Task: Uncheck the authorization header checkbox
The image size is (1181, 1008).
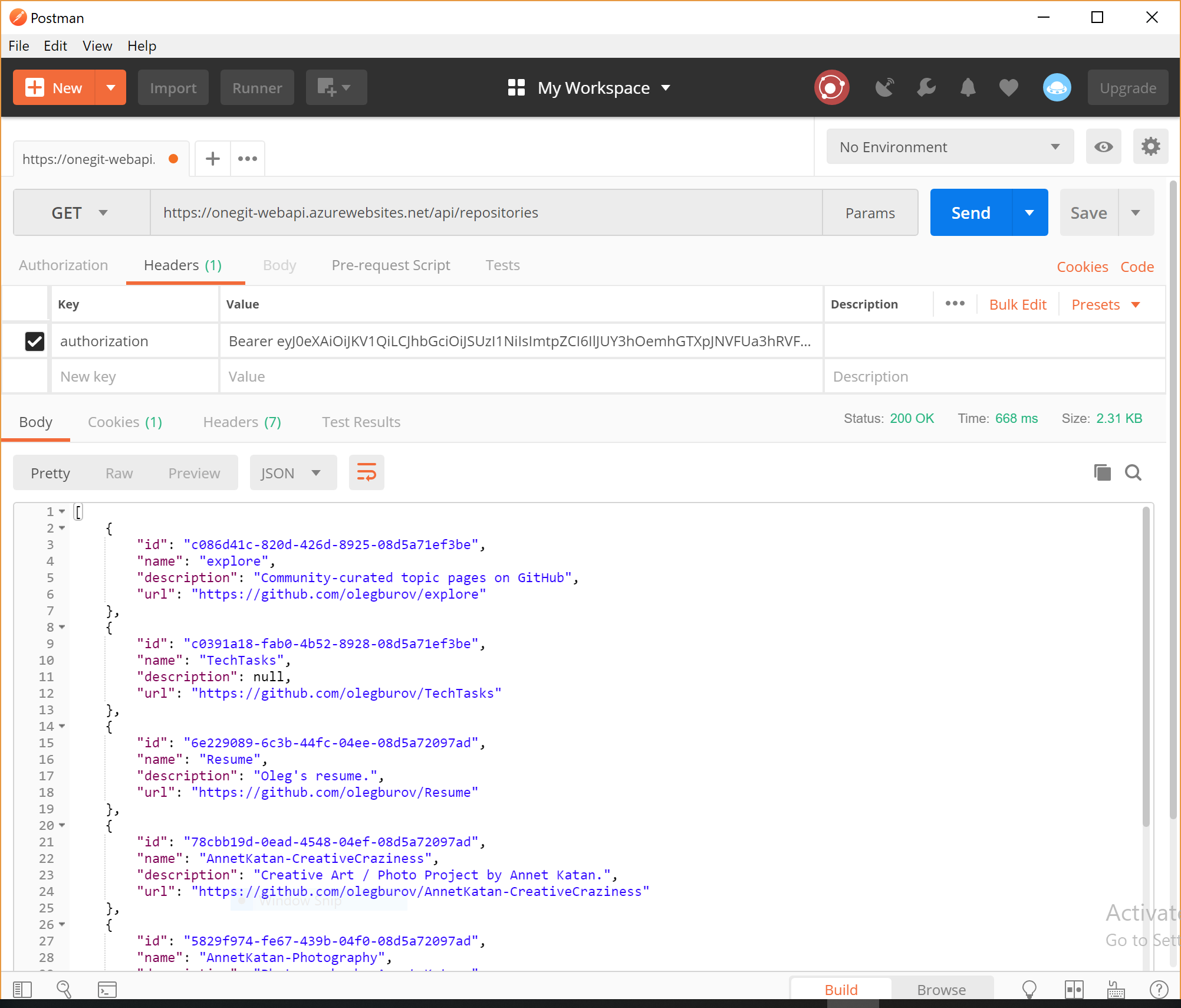Action: 35,341
